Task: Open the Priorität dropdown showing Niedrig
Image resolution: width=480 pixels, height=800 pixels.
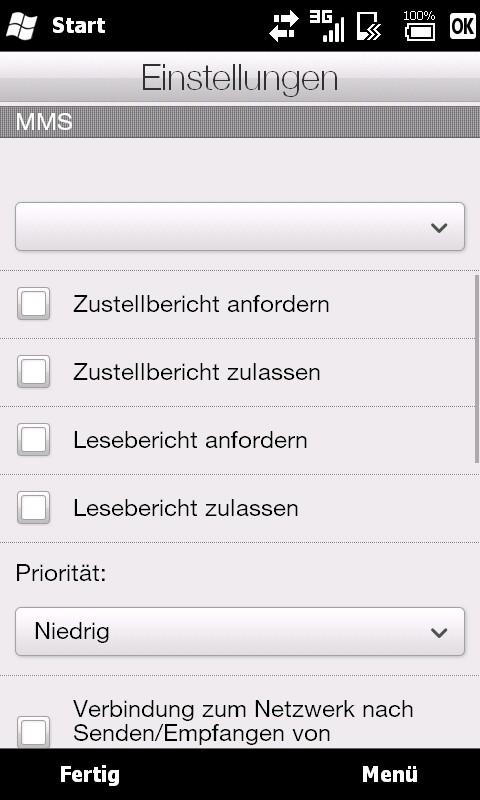Action: point(240,632)
